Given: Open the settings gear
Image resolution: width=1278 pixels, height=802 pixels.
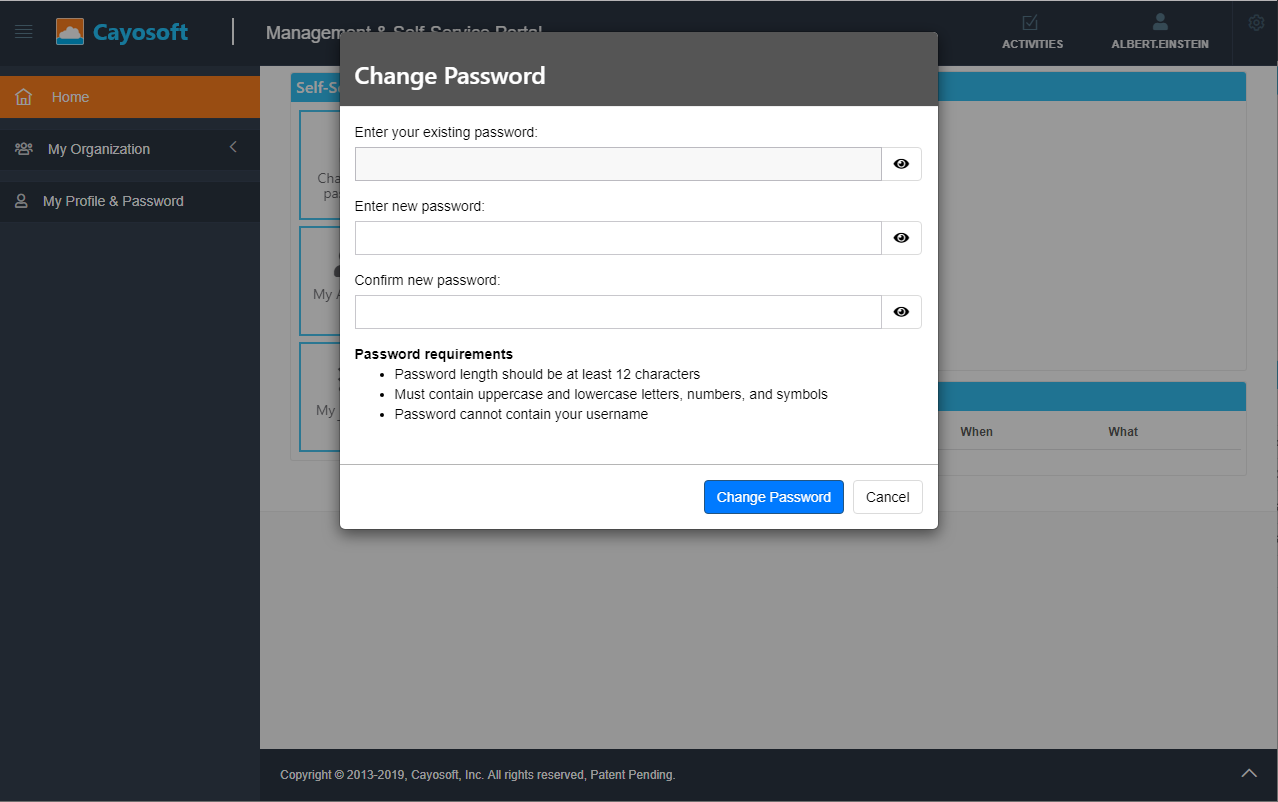Looking at the screenshot, I should coord(1256,21).
